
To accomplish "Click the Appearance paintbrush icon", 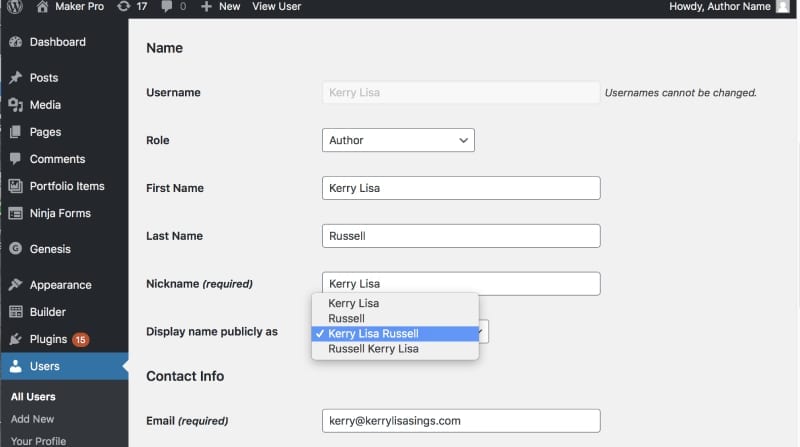I will 15,285.
